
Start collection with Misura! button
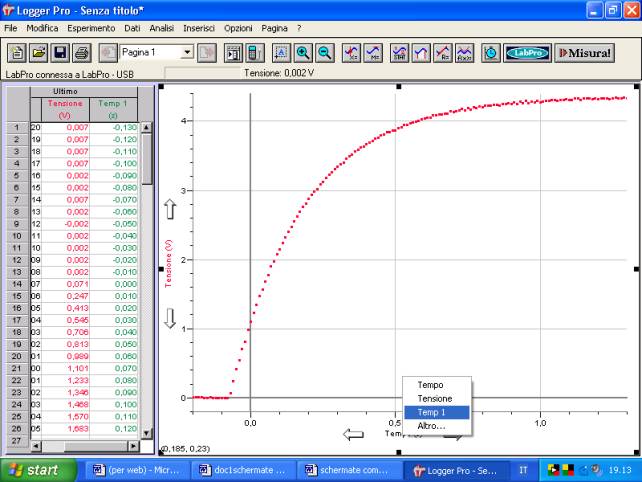585,53
